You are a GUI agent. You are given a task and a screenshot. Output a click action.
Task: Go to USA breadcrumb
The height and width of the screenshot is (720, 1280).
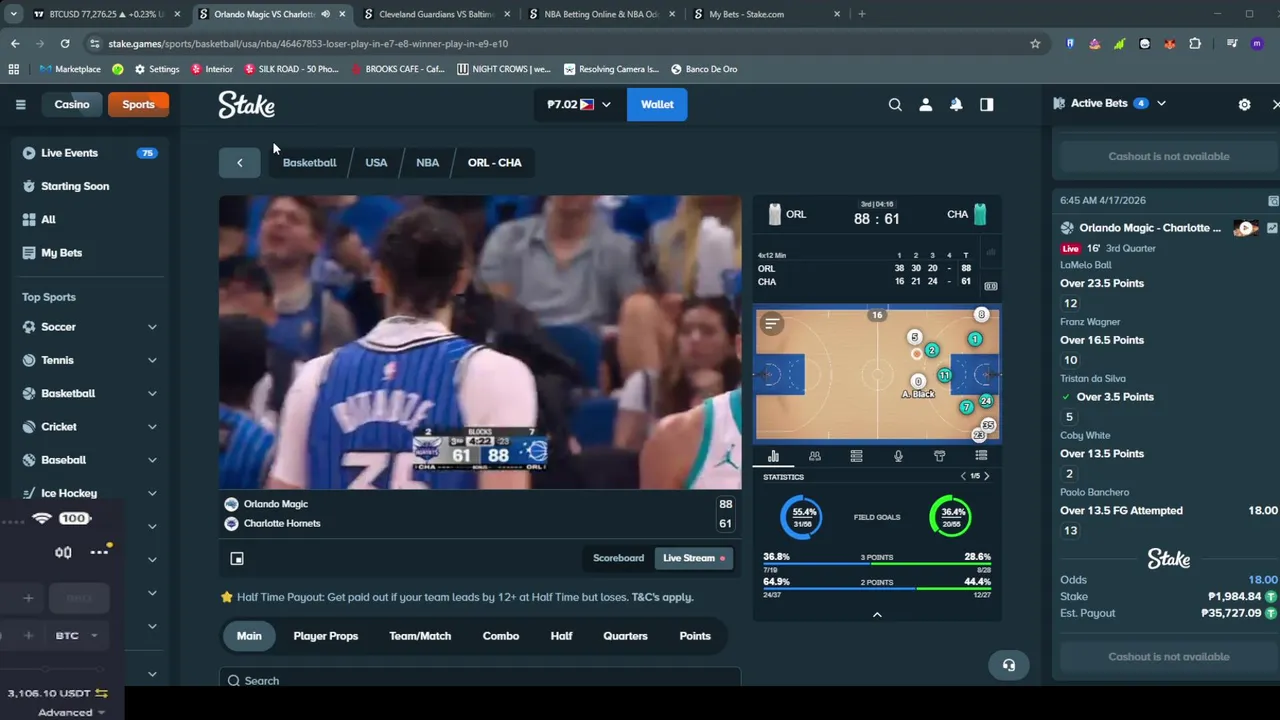[x=376, y=162]
